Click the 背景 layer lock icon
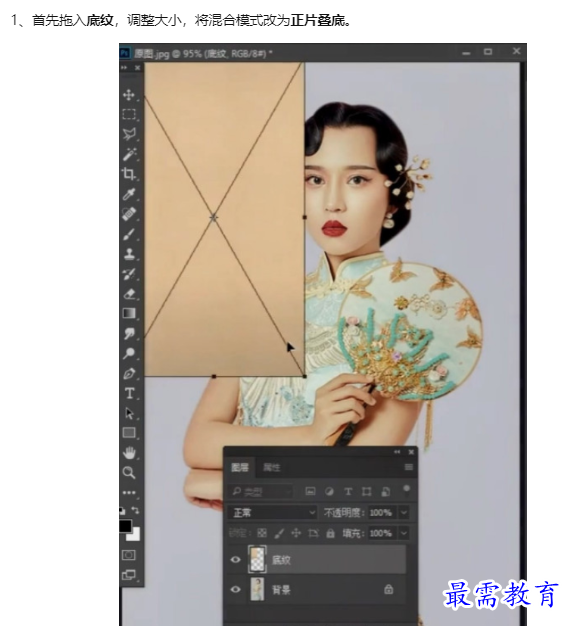This screenshot has height=626, width=567. pyautogui.click(x=389, y=589)
